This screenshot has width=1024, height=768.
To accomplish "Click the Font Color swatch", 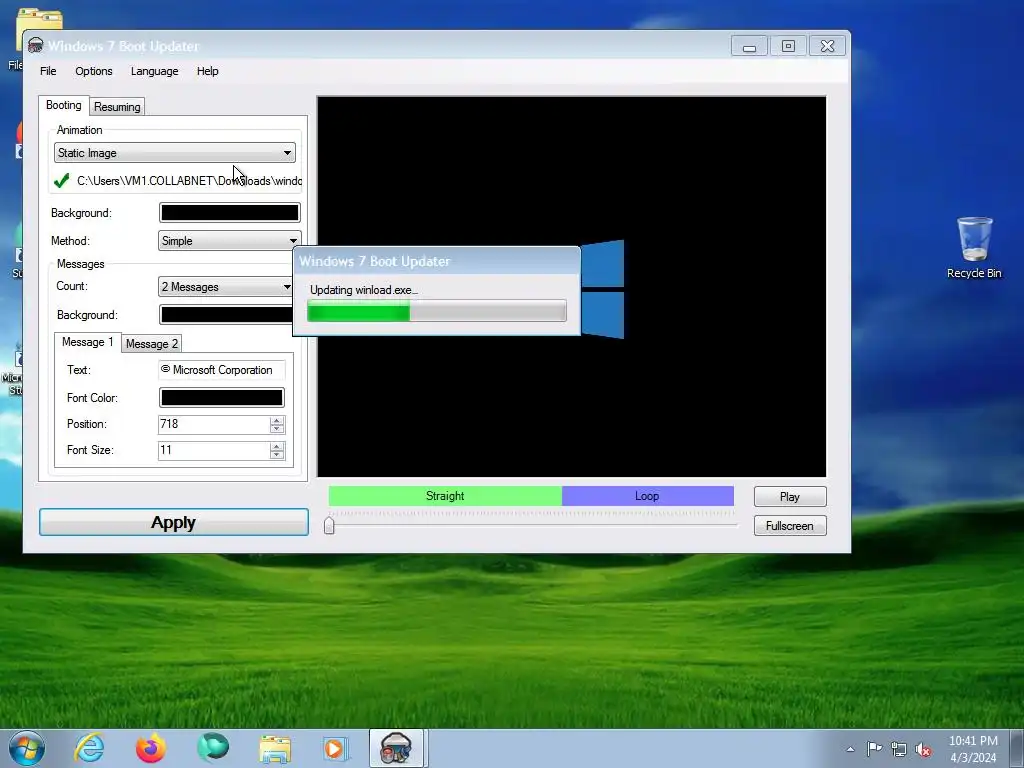I will tap(222, 397).
